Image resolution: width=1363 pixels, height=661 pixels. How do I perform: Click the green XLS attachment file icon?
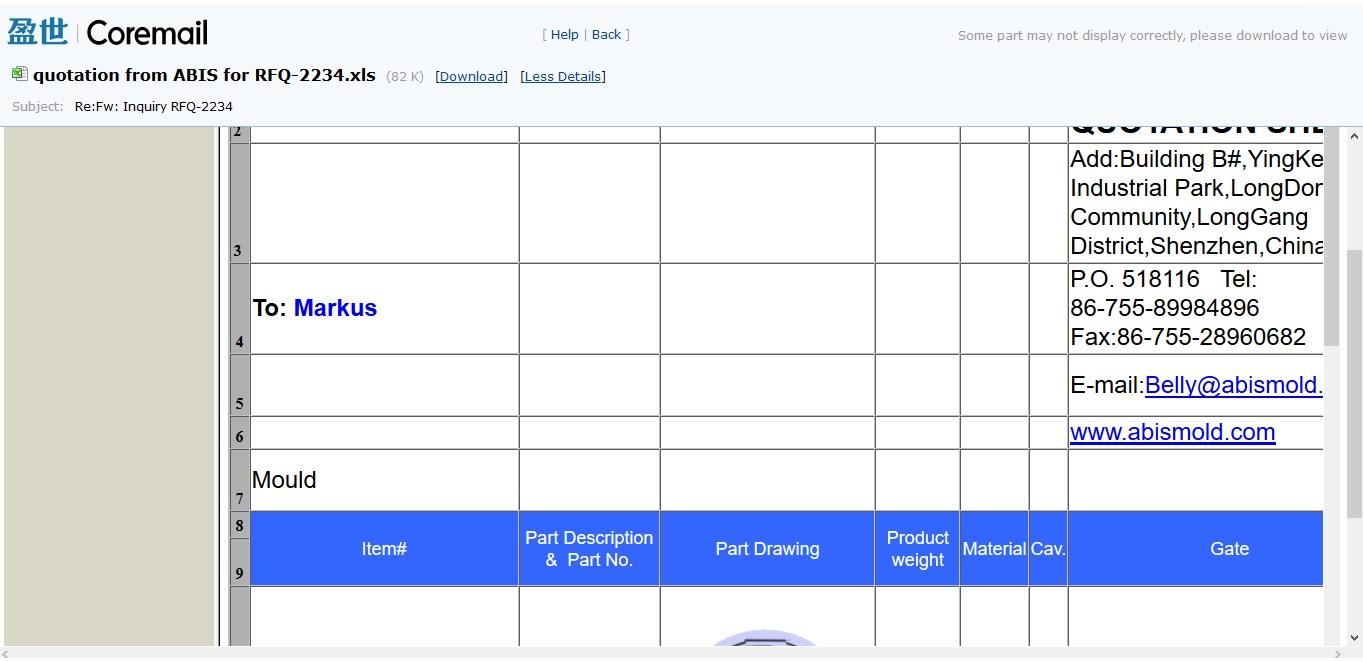(x=19, y=74)
